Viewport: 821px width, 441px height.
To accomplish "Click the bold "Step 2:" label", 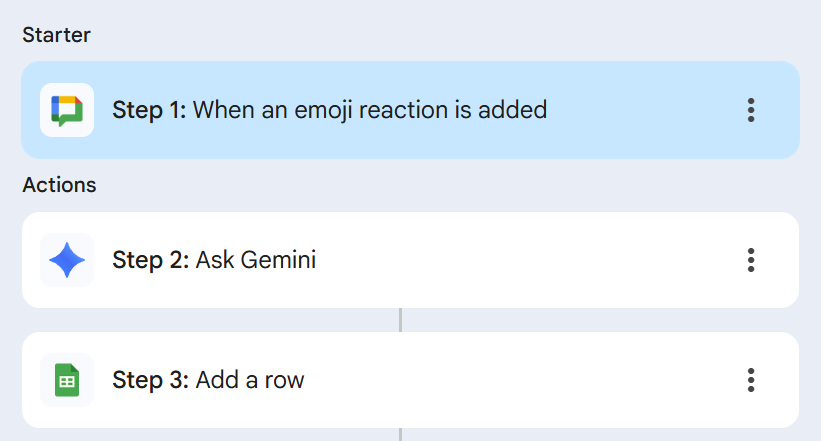I will pyautogui.click(x=150, y=260).
